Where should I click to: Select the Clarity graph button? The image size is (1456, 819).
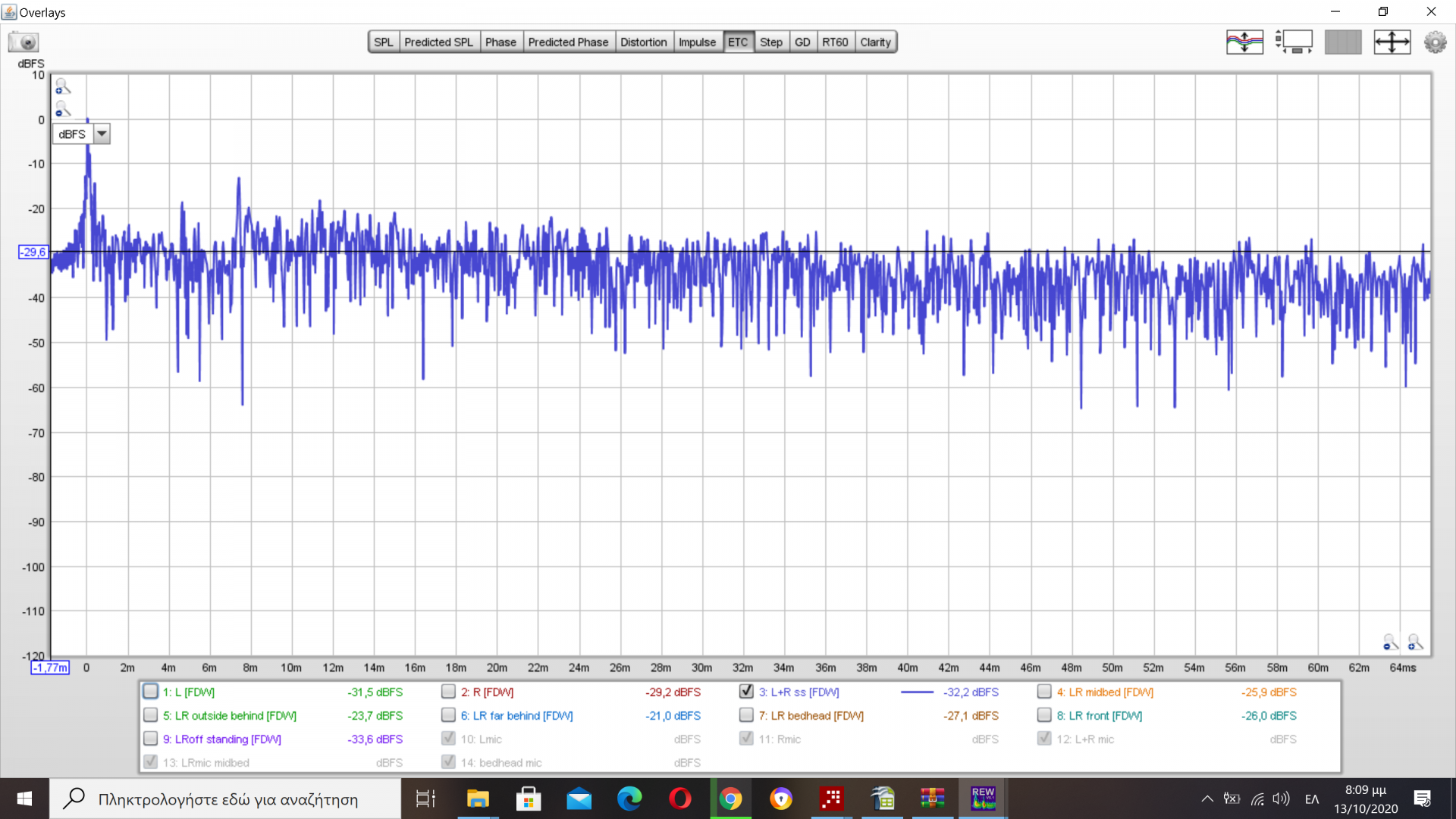coord(875,42)
